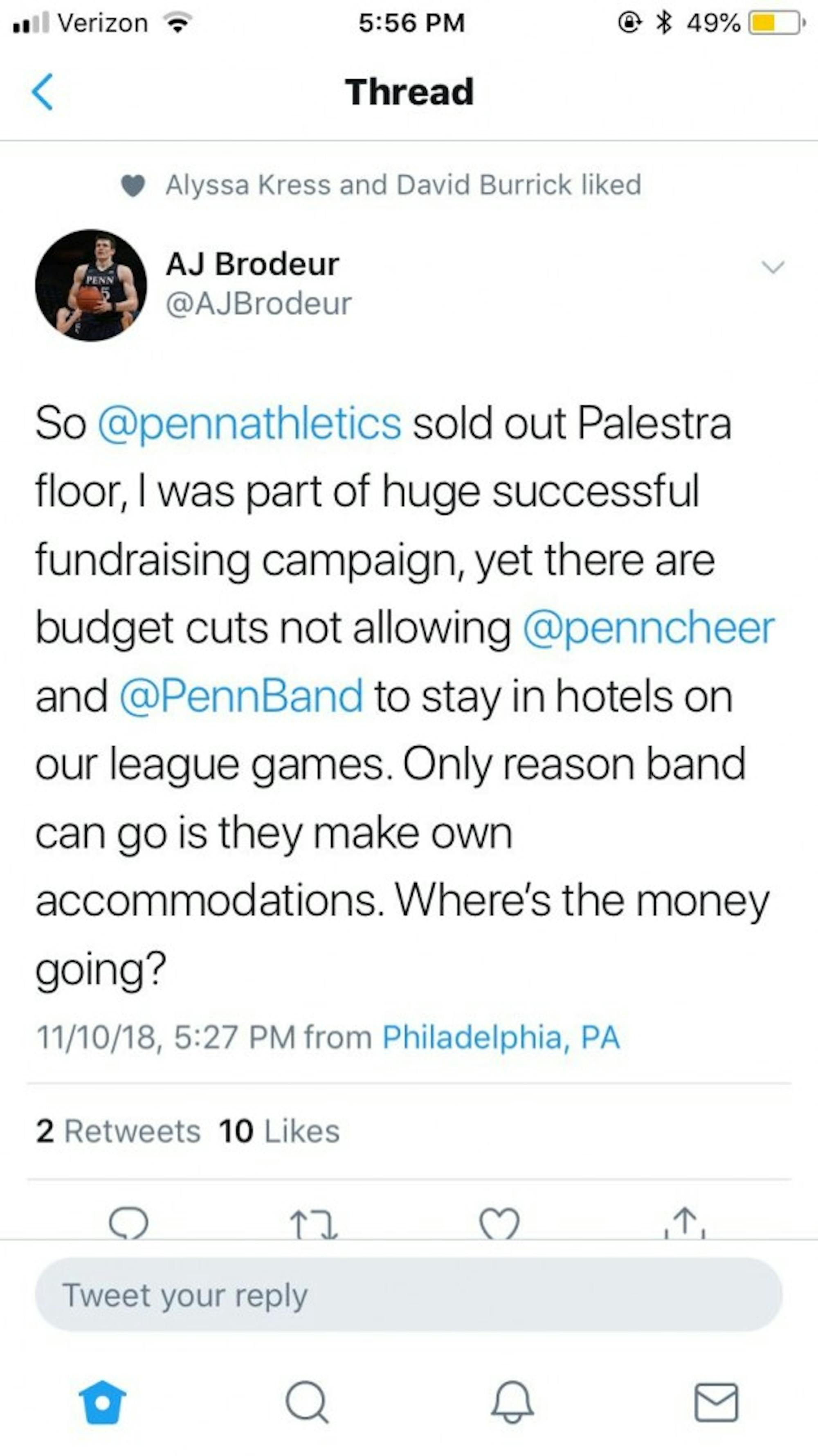
Task: Open the Search tab magnifier
Action: coord(307,1402)
